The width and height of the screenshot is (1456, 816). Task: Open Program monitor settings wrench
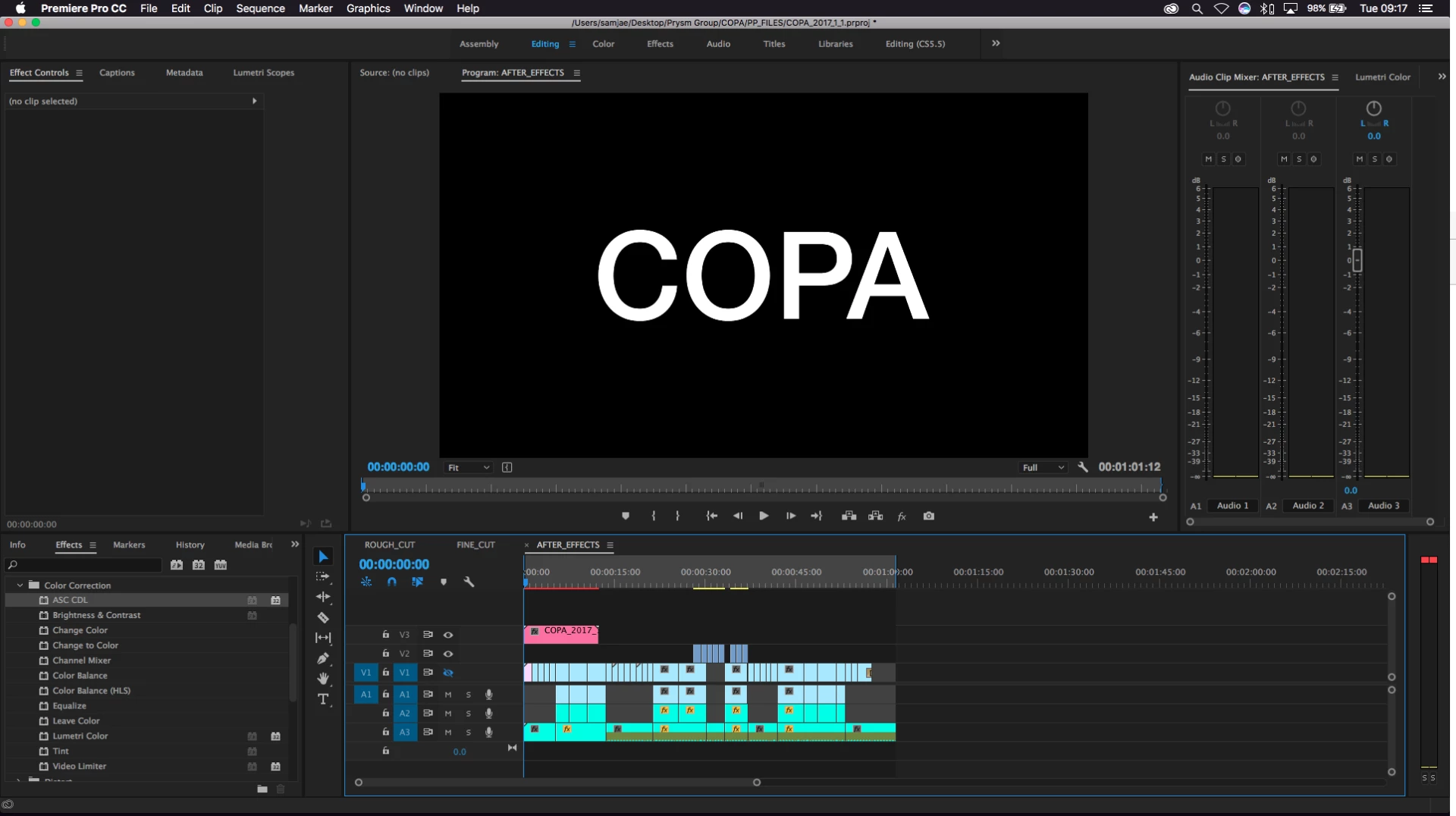1083,467
